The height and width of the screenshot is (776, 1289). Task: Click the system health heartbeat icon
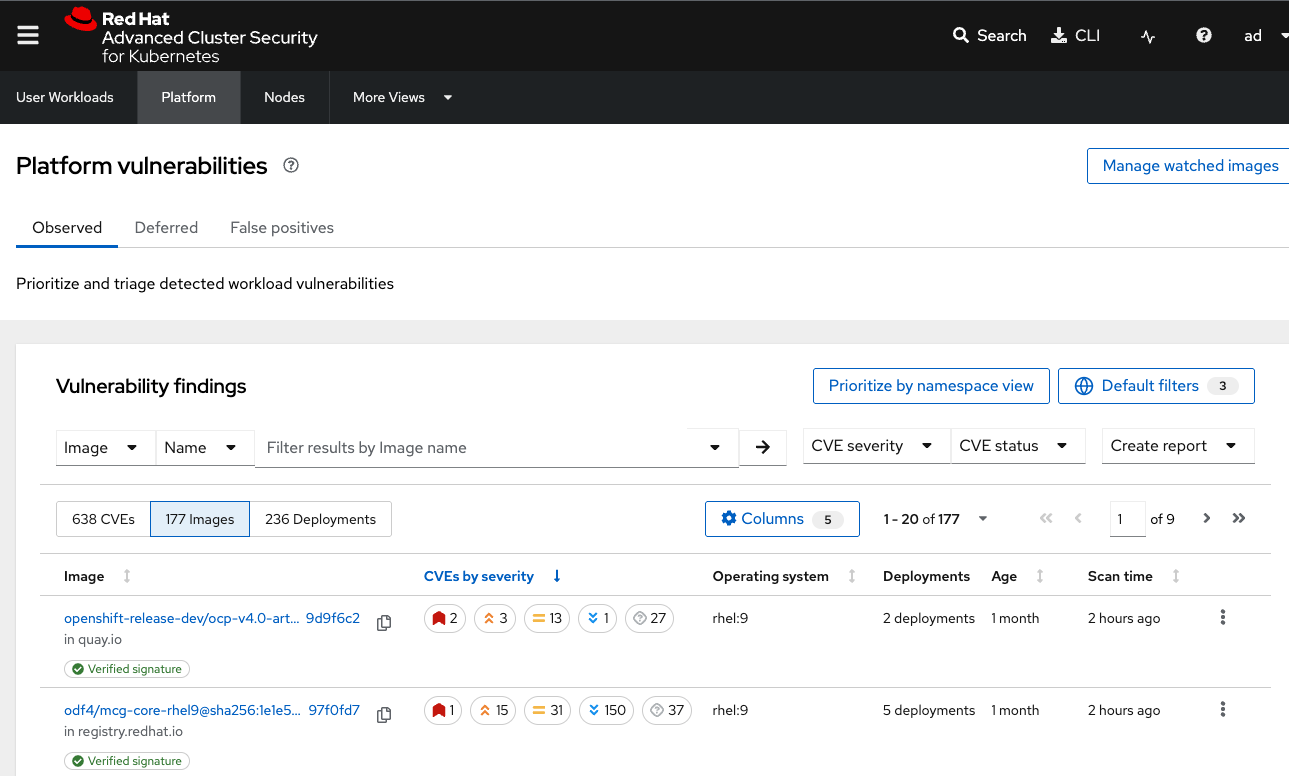coord(1148,36)
